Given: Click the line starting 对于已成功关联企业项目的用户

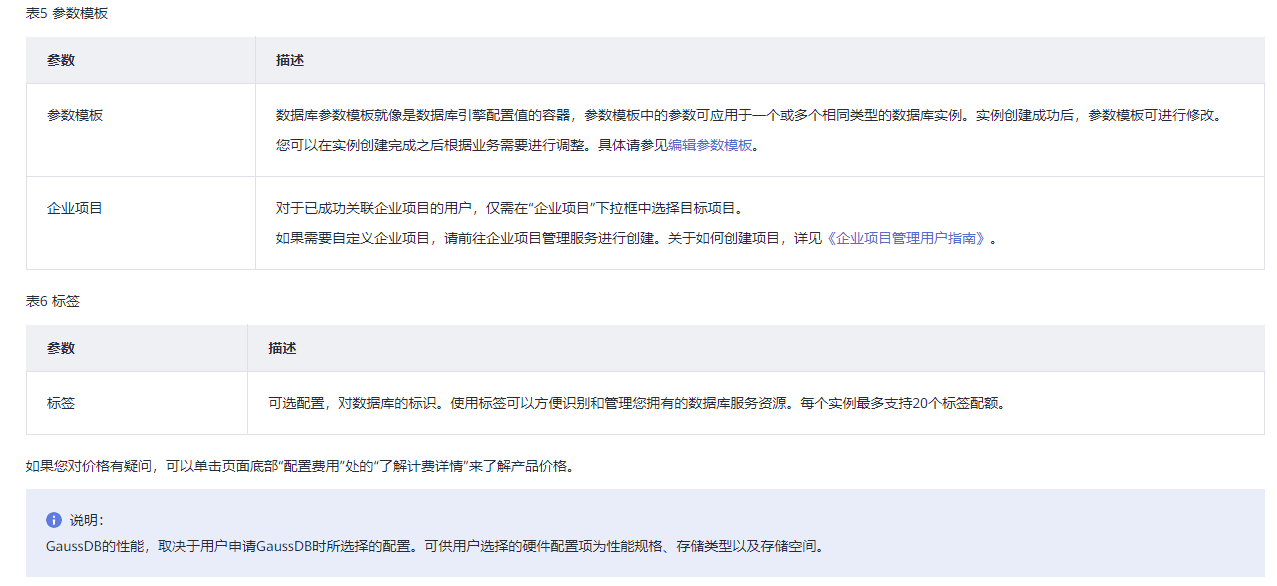Looking at the screenshot, I should (509, 208).
